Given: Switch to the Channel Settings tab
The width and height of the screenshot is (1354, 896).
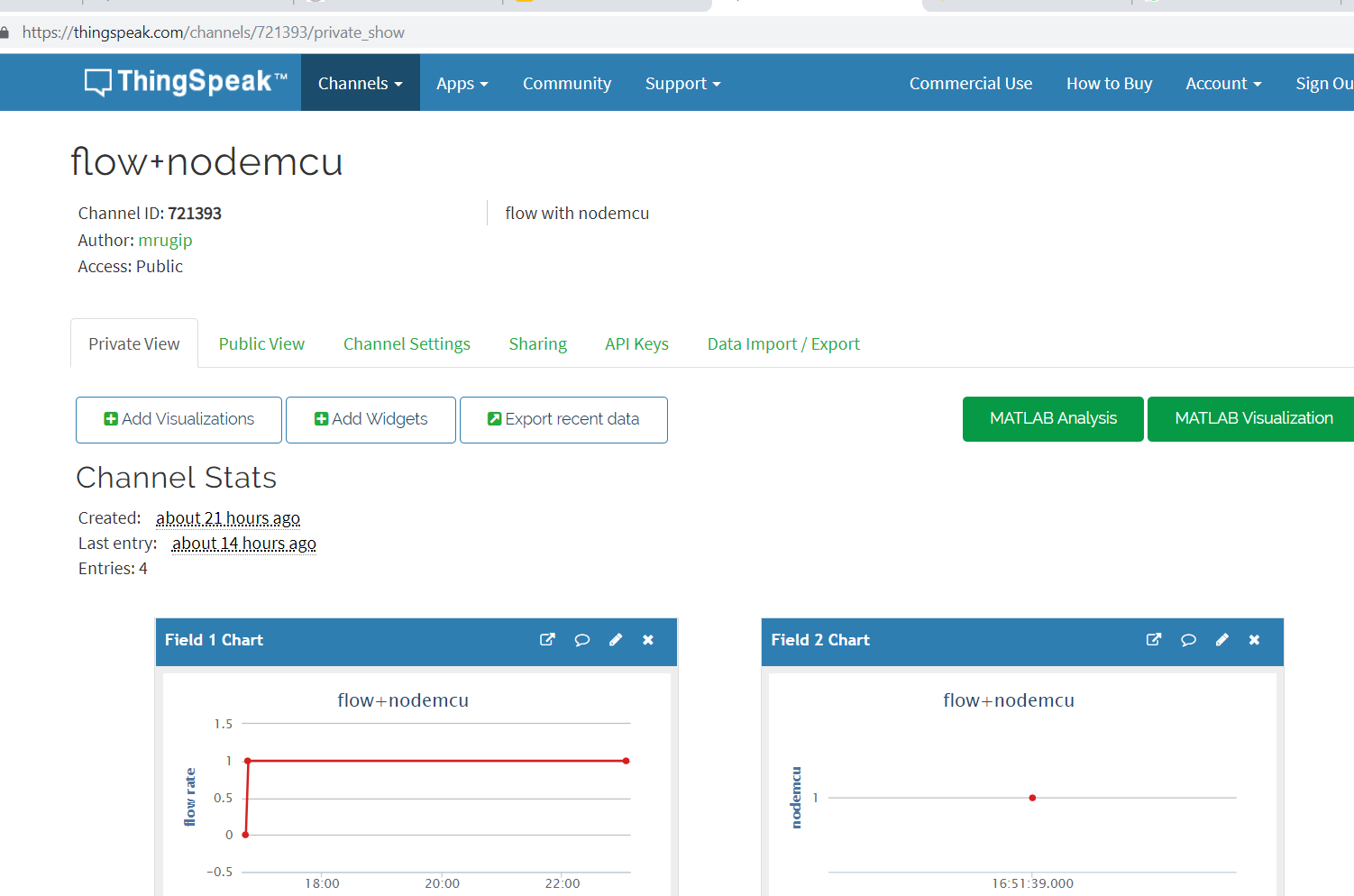Looking at the screenshot, I should (x=407, y=343).
